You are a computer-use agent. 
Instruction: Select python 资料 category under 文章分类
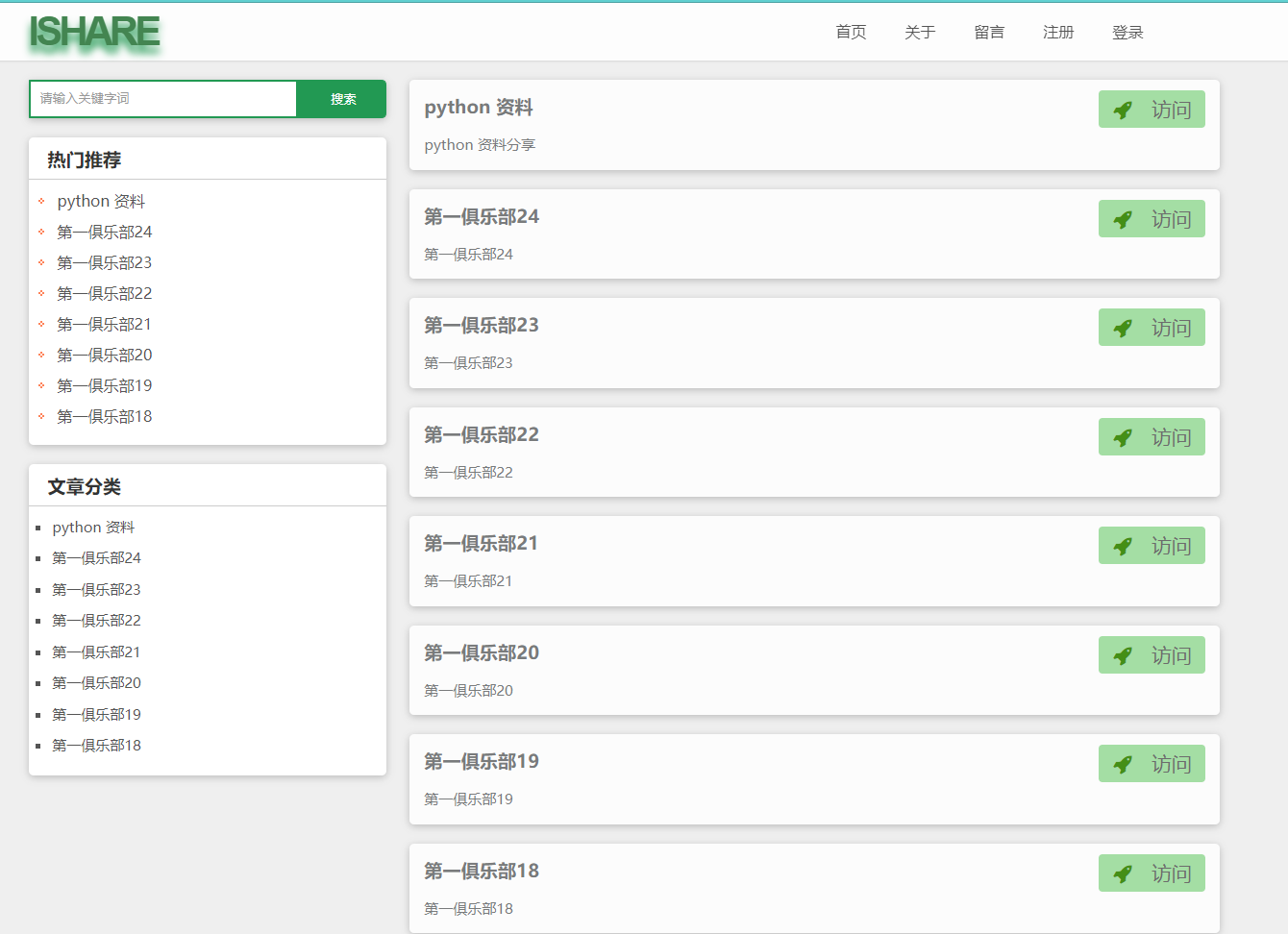[x=93, y=528]
